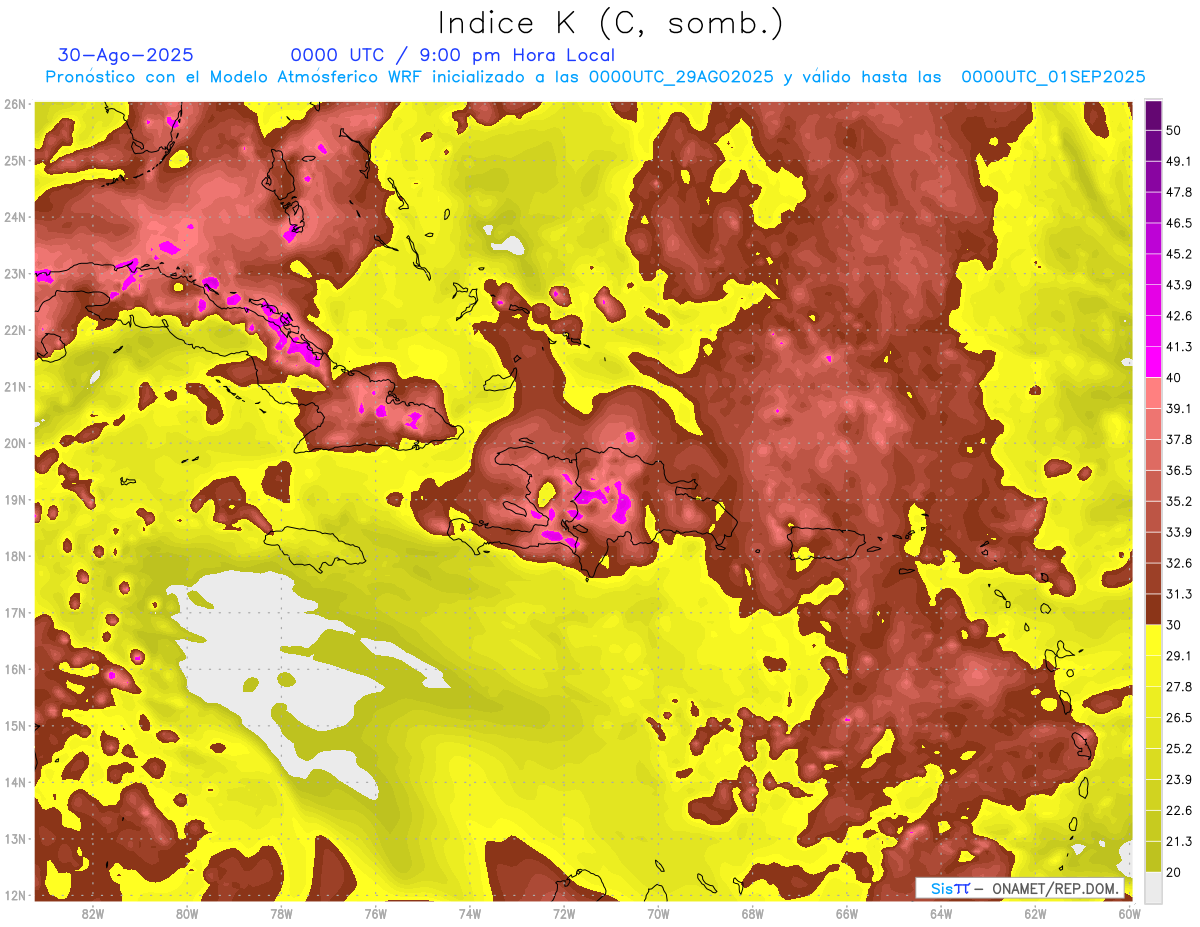Click the latitude label '17N'
Viewport: 1200px width, 927px height.
pyautogui.click(x=15, y=613)
